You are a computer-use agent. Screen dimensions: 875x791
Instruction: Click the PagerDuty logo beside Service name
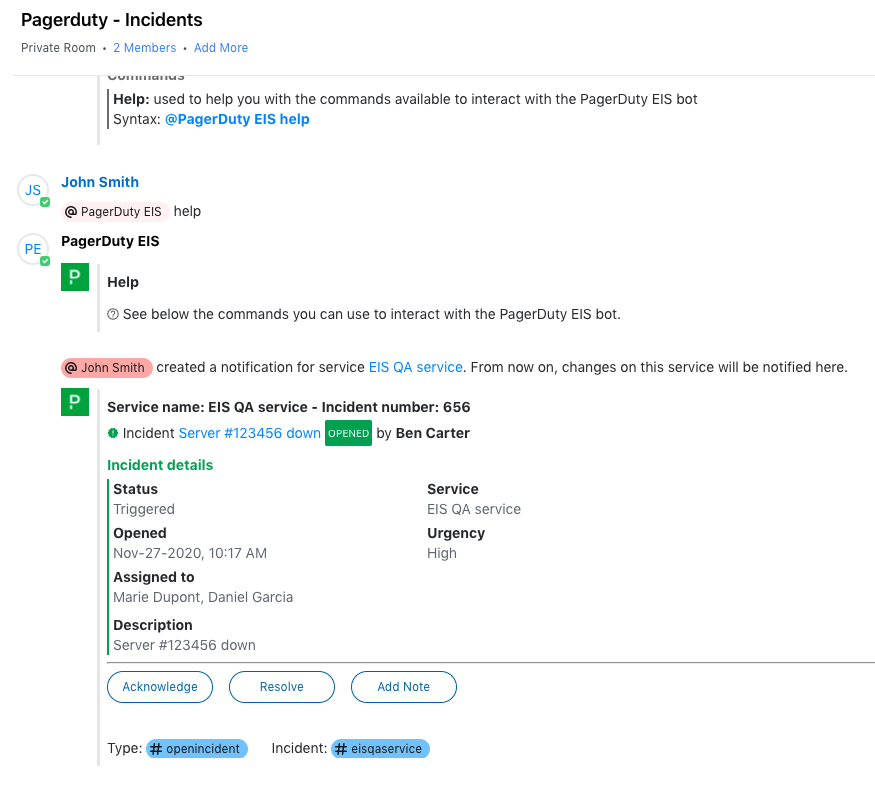tap(75, 402)
